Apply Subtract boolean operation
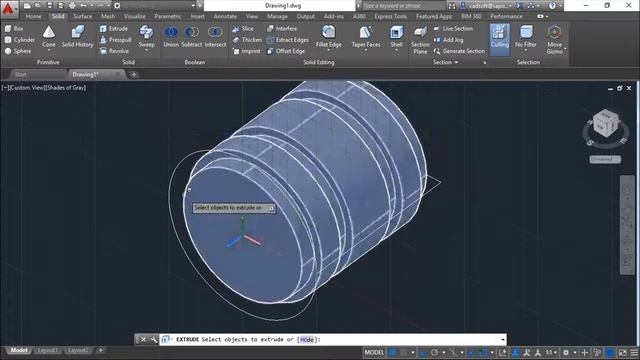The width and height of the screenshot is (640, 360). pos(191,36)
